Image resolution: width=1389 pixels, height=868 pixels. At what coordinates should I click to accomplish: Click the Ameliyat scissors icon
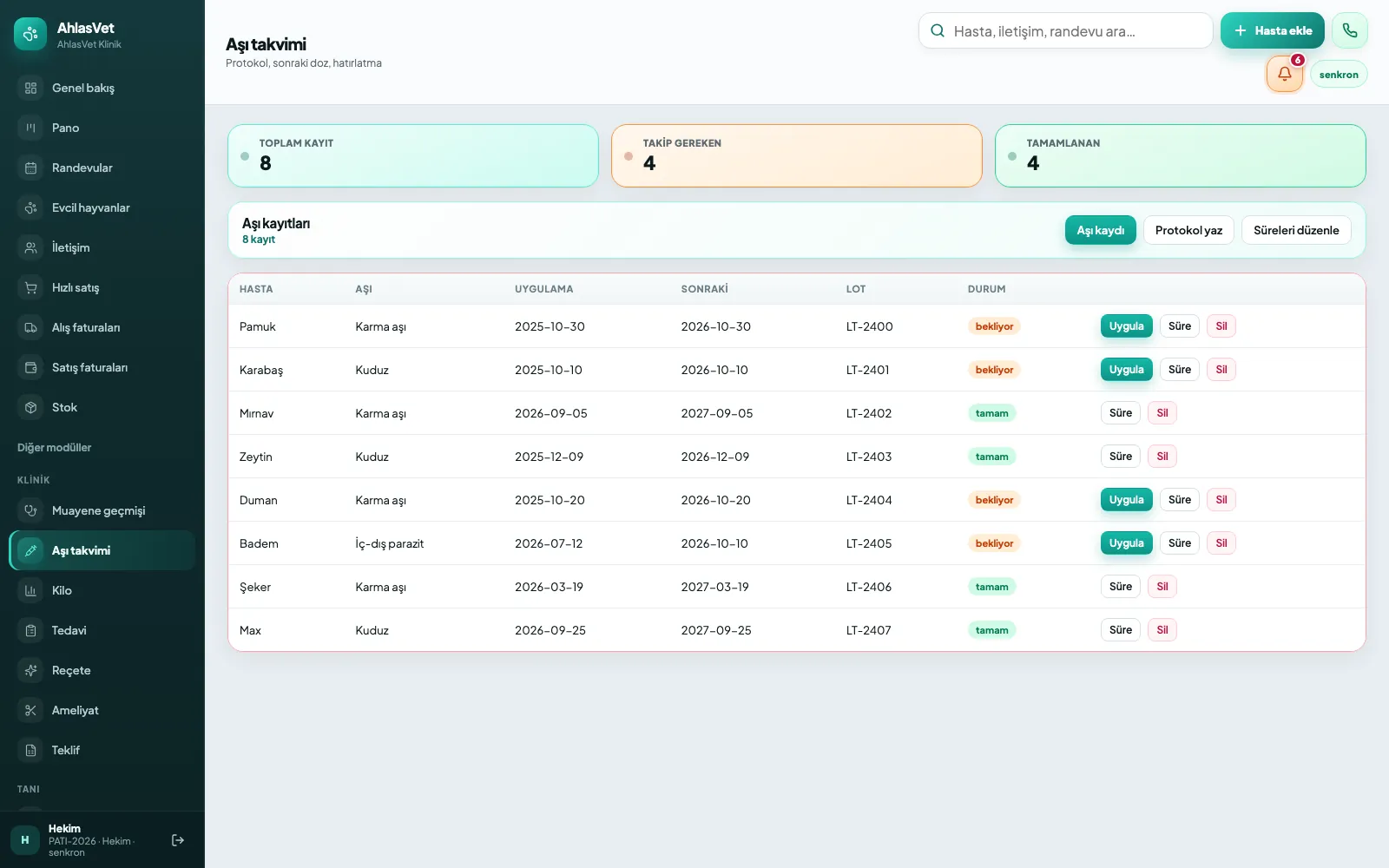coord(30,710)
